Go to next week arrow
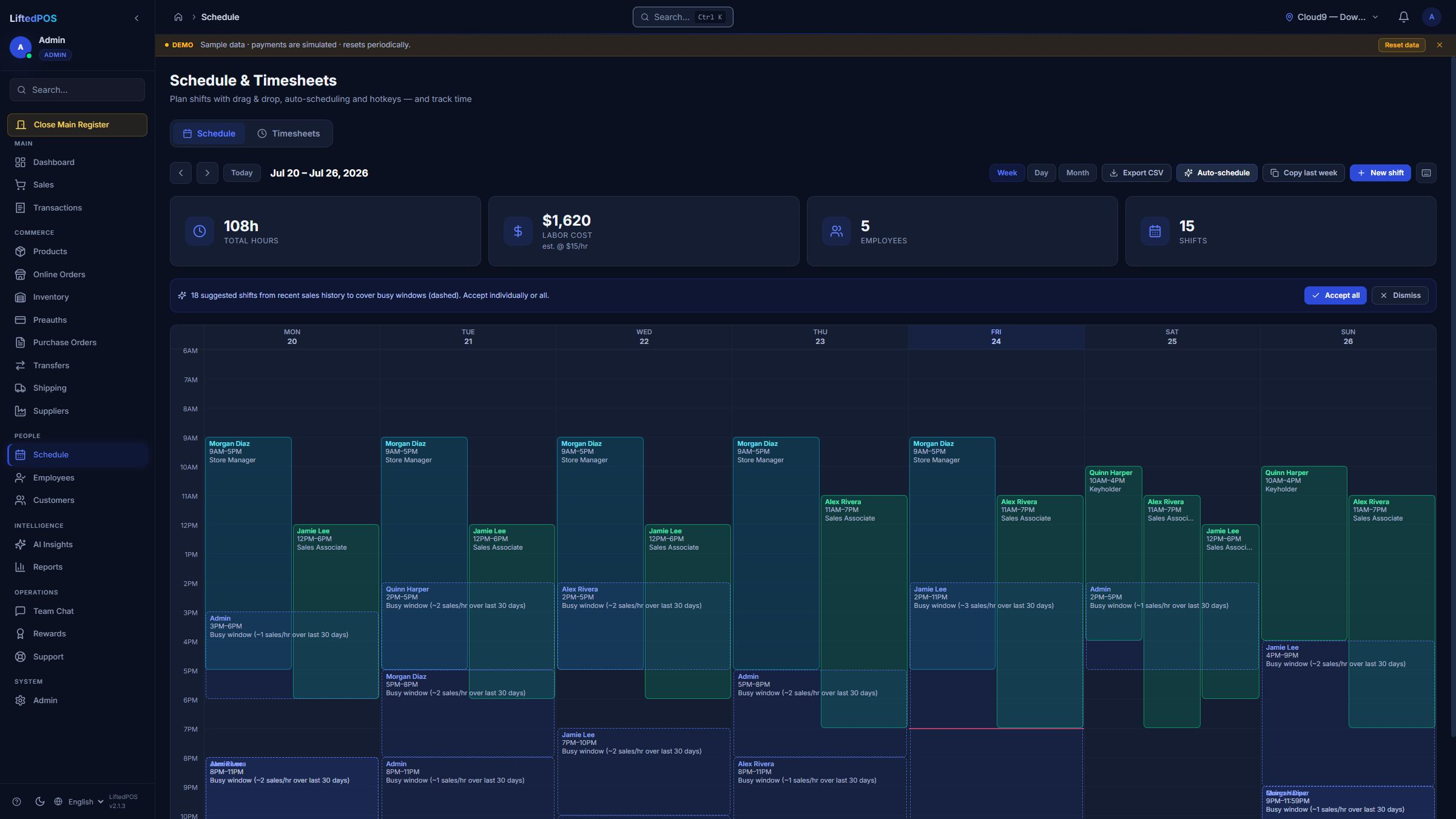The height and width of the screenshot is (819, 1456). [x=207, y=173]
